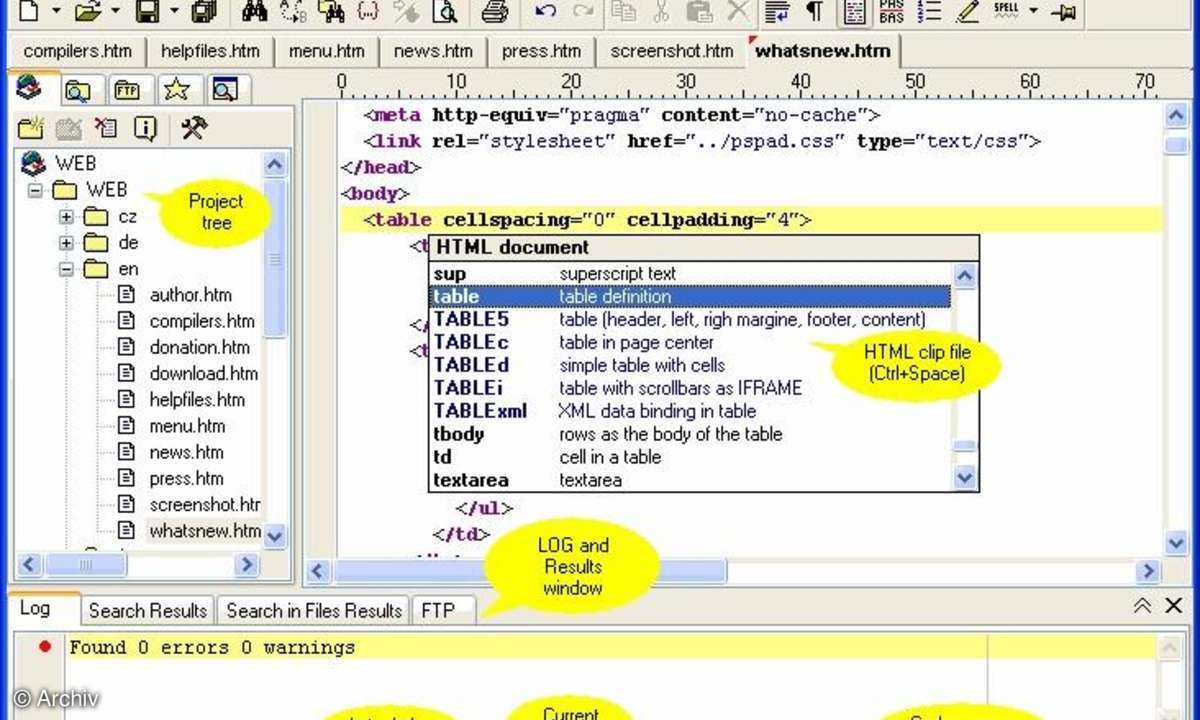Select the open windows search panel tab
Viewport: 1200px width, 720px height.
coord(226,91)
